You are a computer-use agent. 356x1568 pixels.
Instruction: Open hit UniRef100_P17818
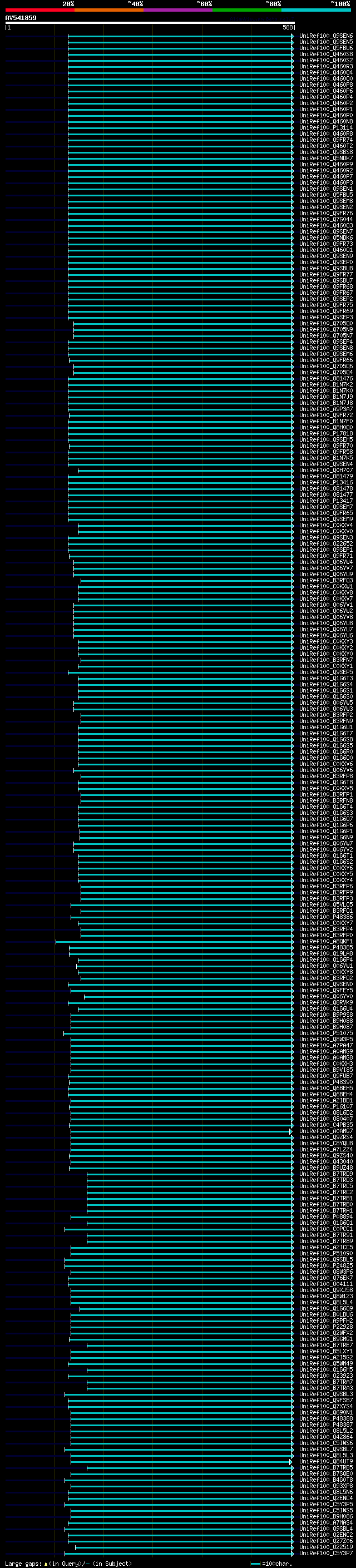[325, 433]
